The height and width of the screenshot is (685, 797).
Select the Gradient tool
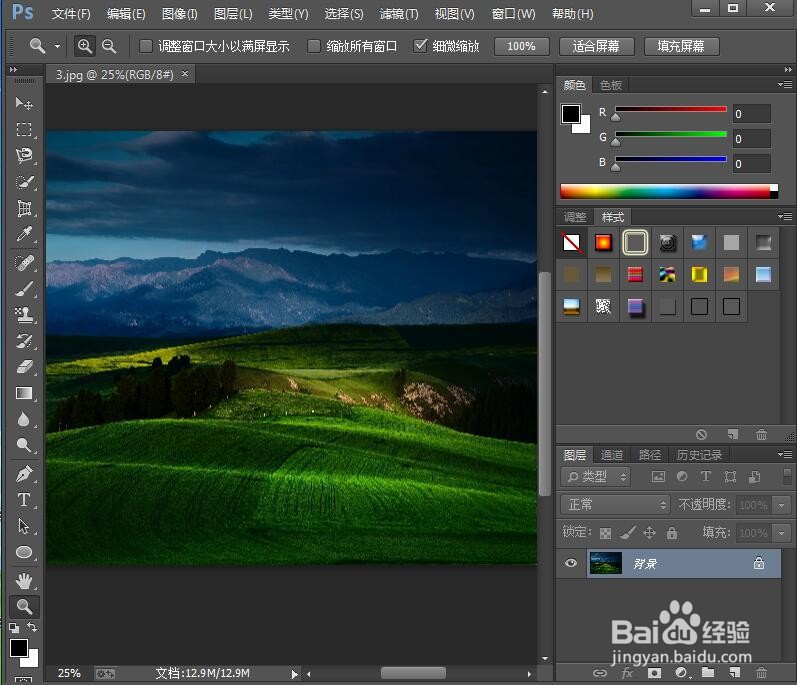pyautogui.click(x=23, y=393)
